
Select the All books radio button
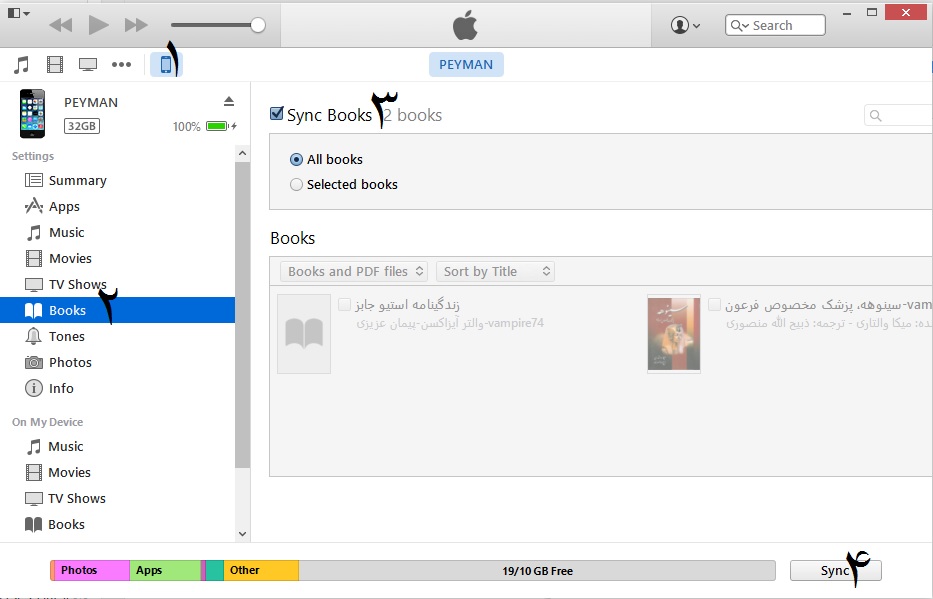click(x=296, y=159)
